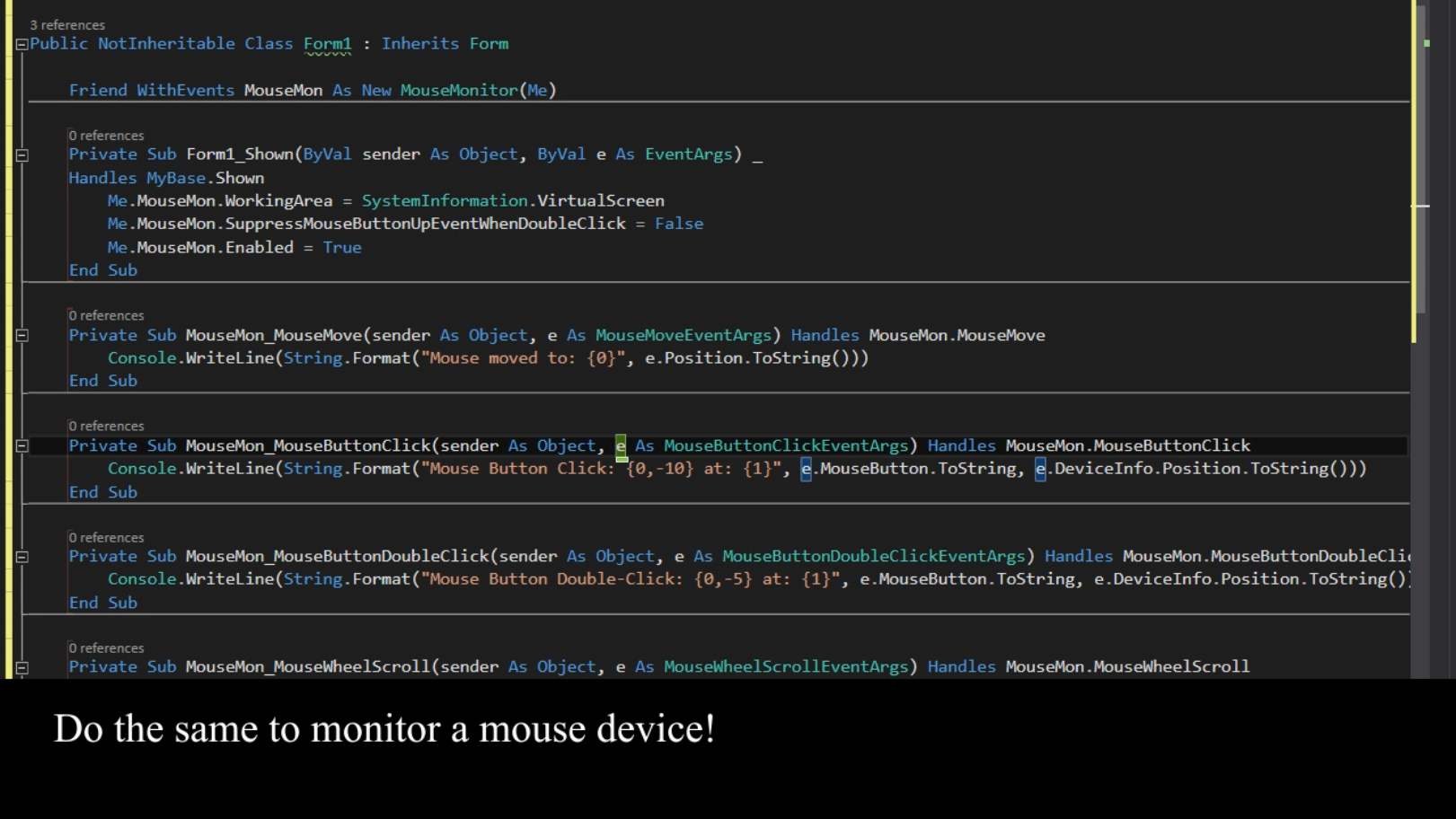This screenshot has width=1456, height=819.
Task: Open '3 references' CodeLens above Form1 class
Action: (67, 24)
